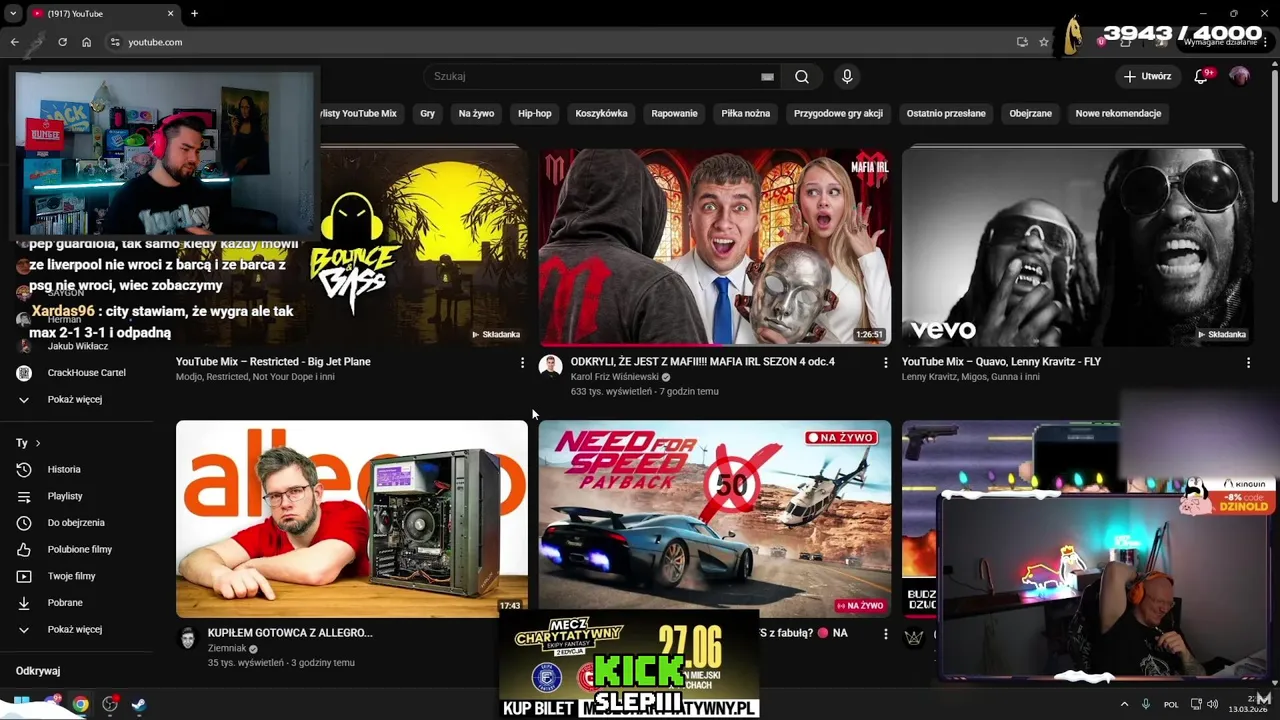The image size is (1280, 720).
Task: Open Steam from the taskbar
Action: pyautogui.click(x=138, y=704)
